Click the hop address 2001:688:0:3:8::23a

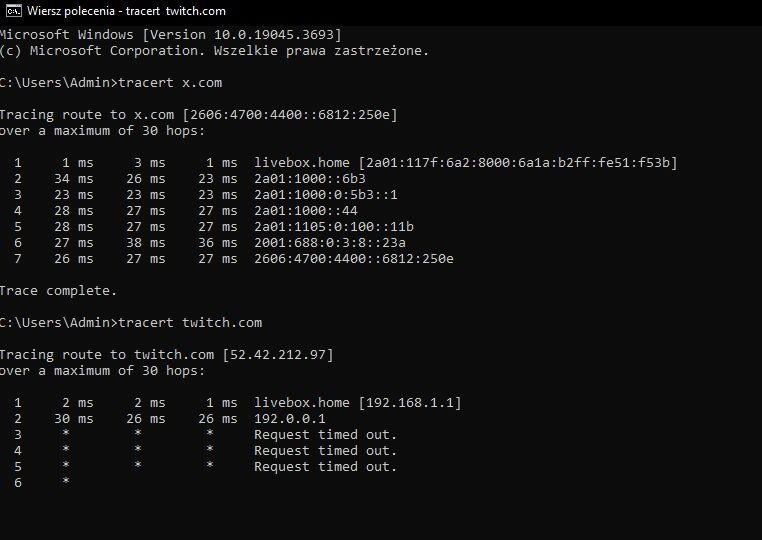click(x=330, y=243)
